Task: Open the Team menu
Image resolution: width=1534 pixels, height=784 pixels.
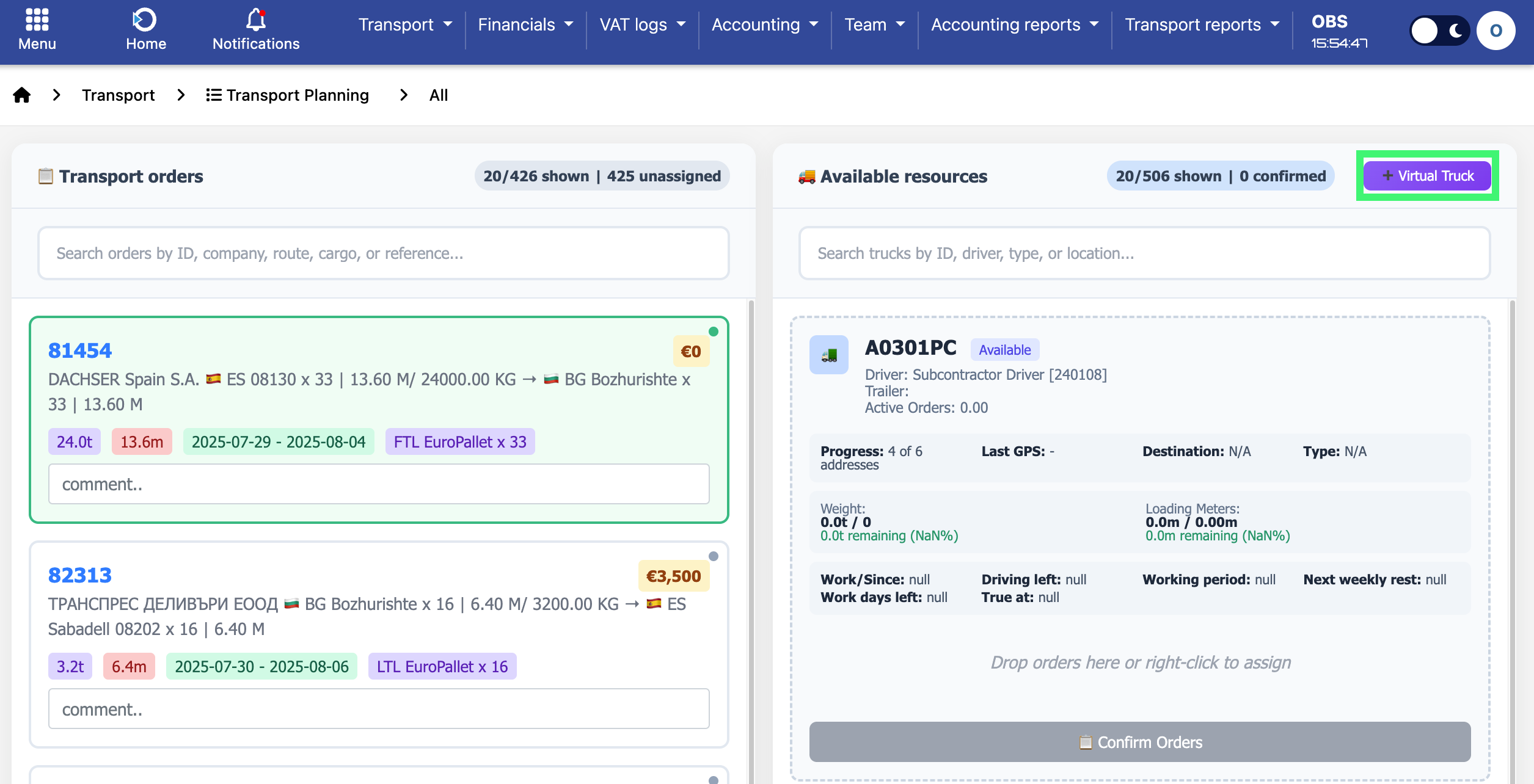Action: tap(874, 24)
